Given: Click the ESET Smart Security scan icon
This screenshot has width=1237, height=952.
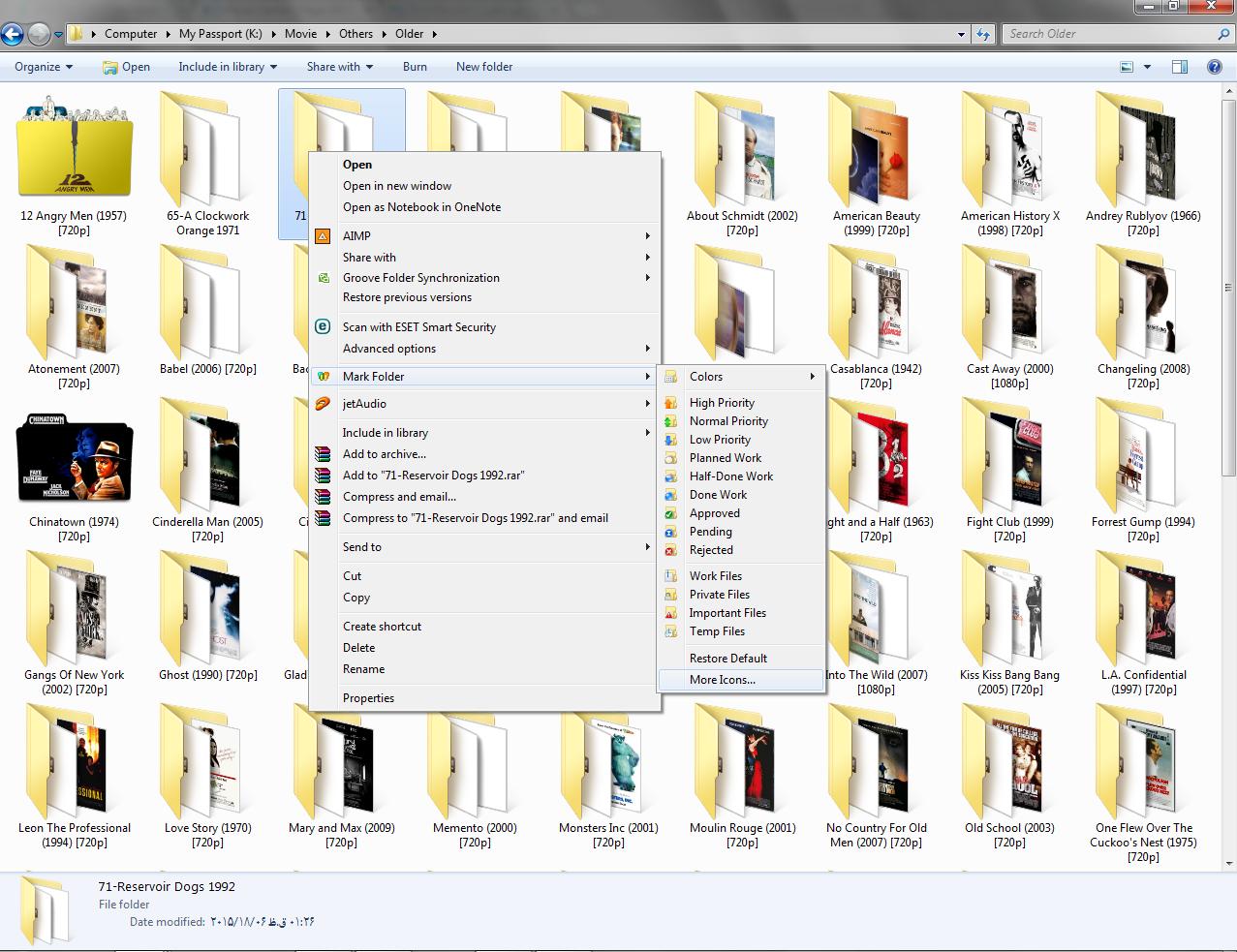Looking at the screenshot, I should (323, 327).
